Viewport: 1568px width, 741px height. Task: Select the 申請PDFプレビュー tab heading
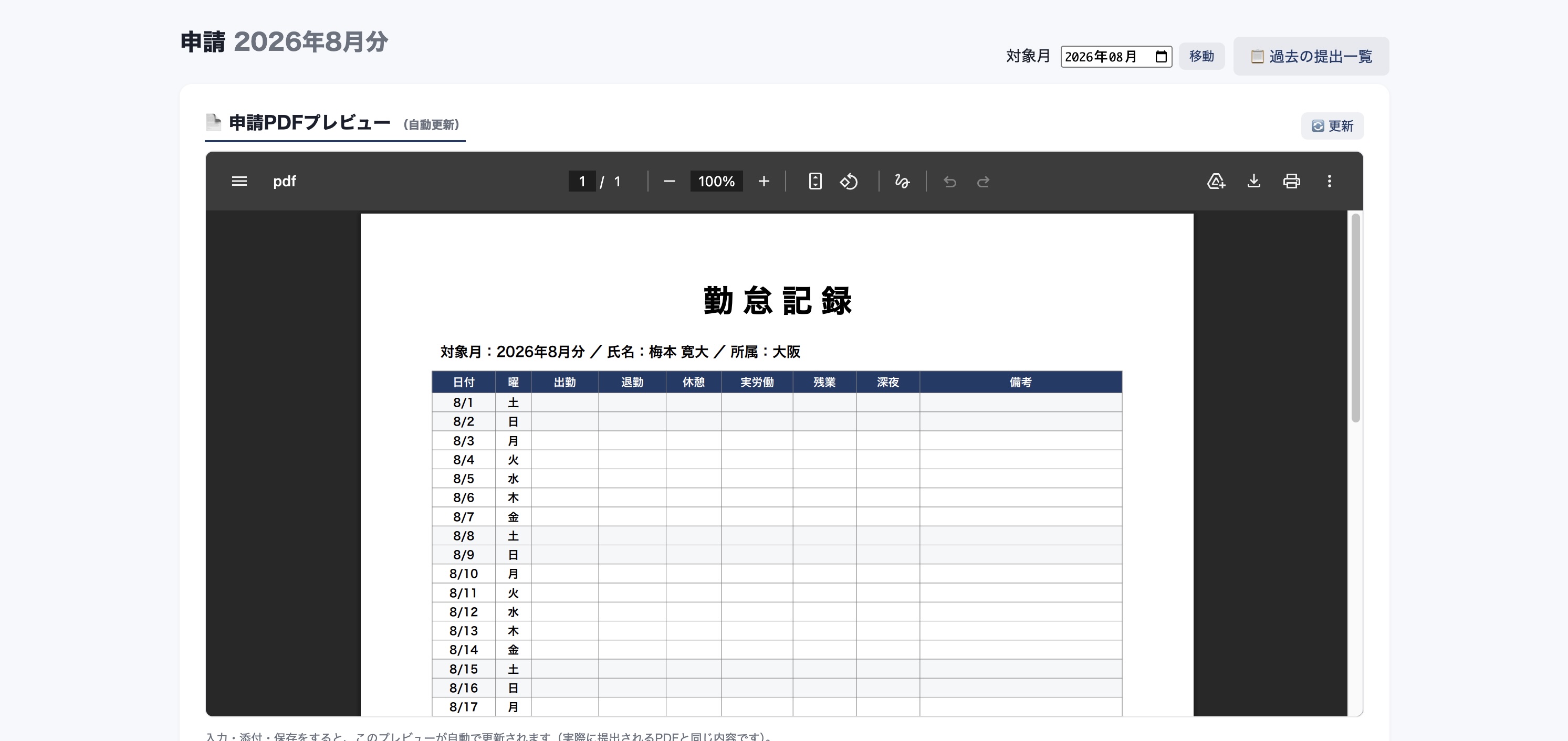tap(335, 123)
